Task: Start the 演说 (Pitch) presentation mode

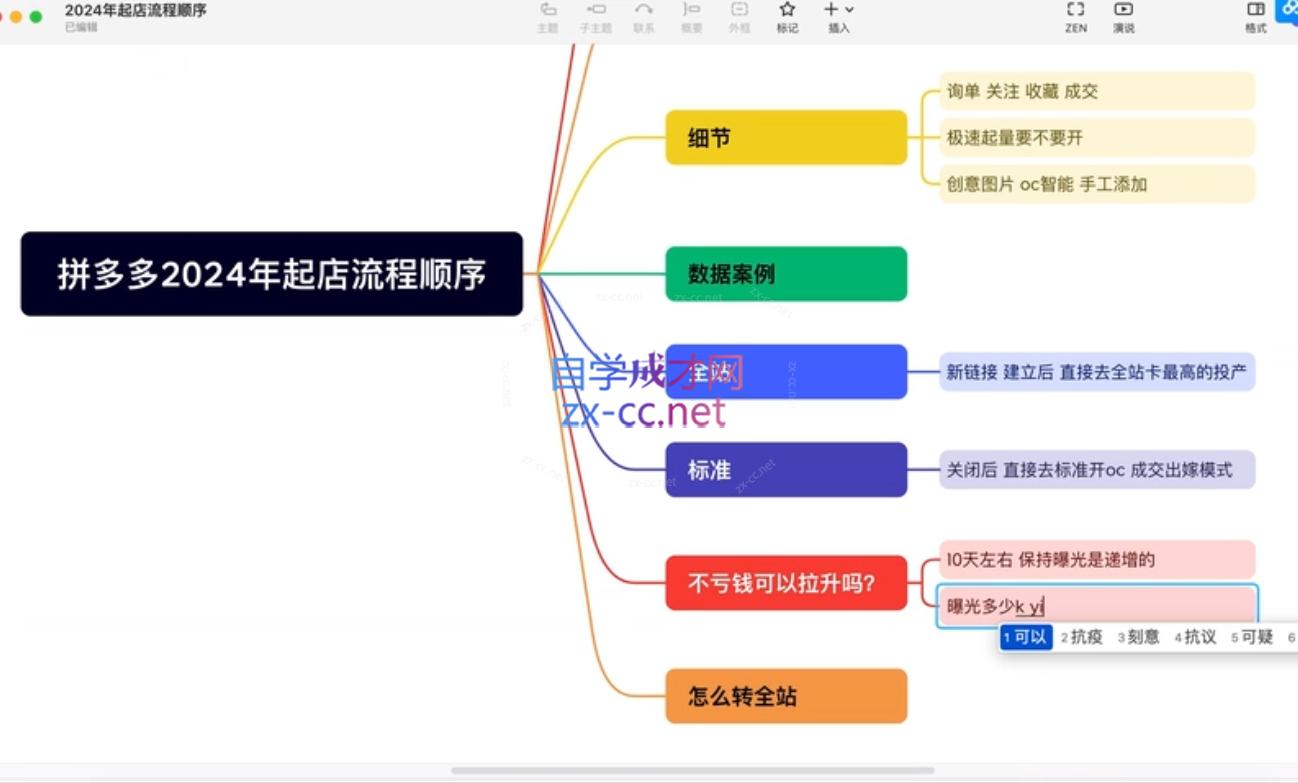Action: point(1124,10)
